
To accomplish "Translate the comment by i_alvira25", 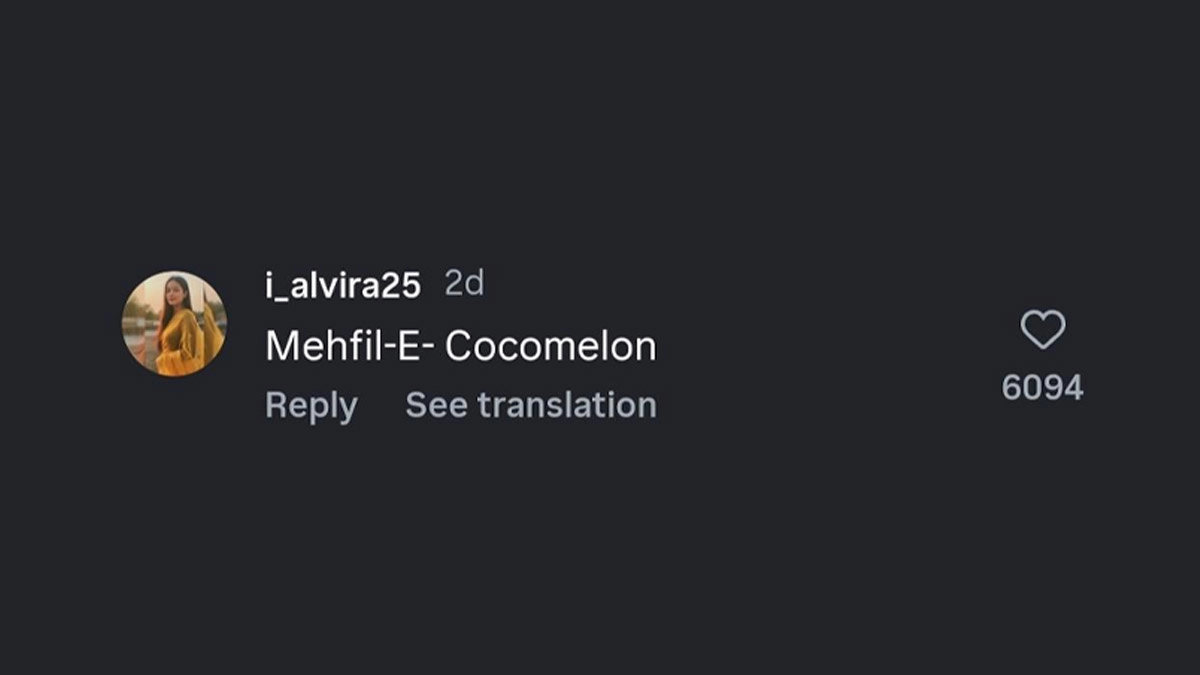I will click(531, 406).
